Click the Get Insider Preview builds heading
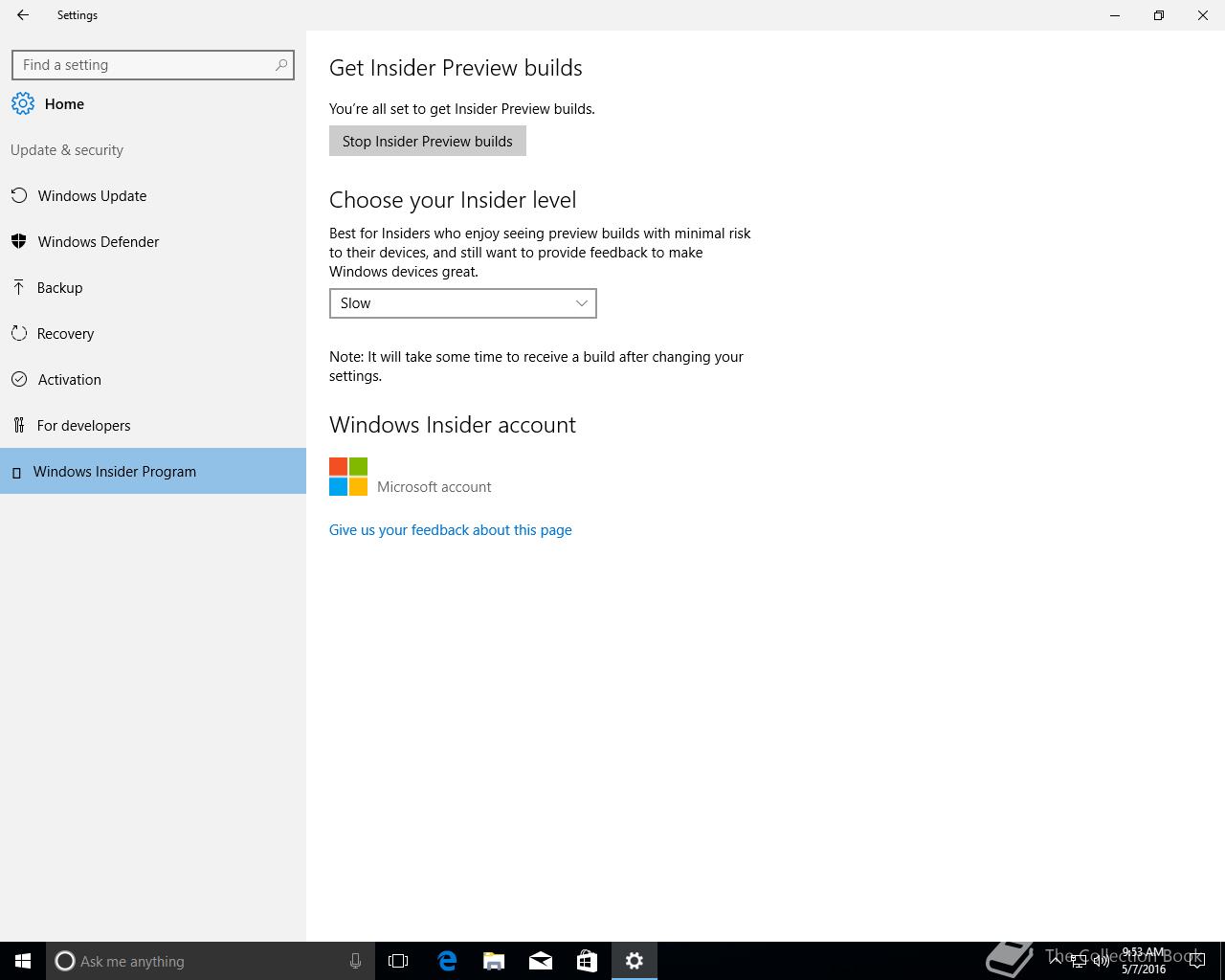Viewport: 1225px width, 980px height. pyautogui.click(x=456, y=68)
